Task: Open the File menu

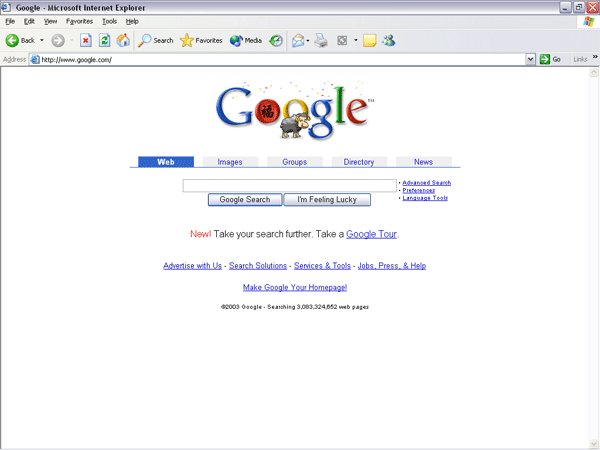Action: (10, 21)
